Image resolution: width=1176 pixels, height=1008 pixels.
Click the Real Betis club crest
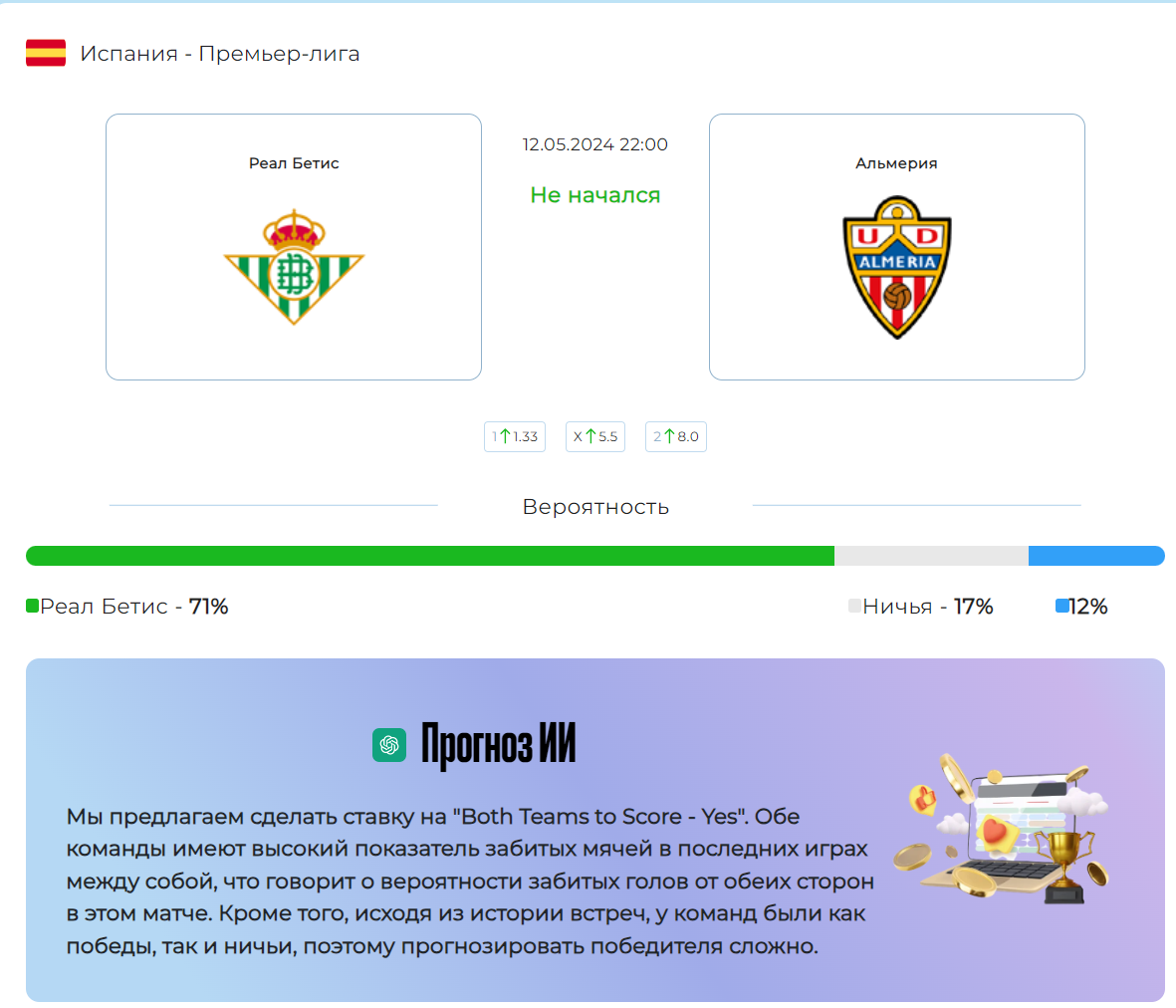(294, 267)
